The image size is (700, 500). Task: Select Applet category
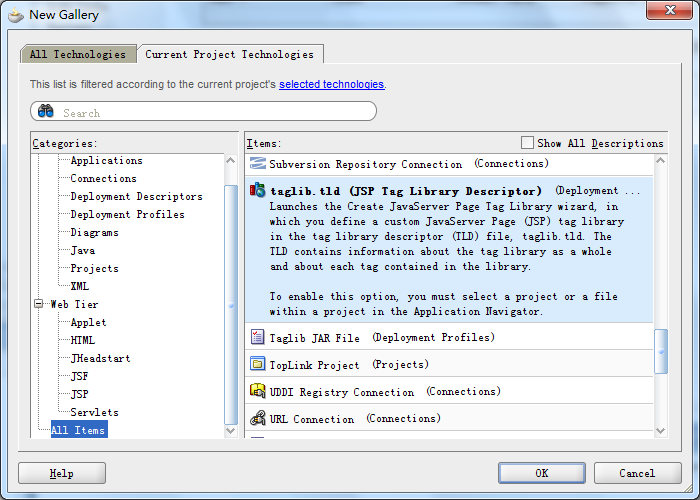pyautogui.click(x=88, y=322)
